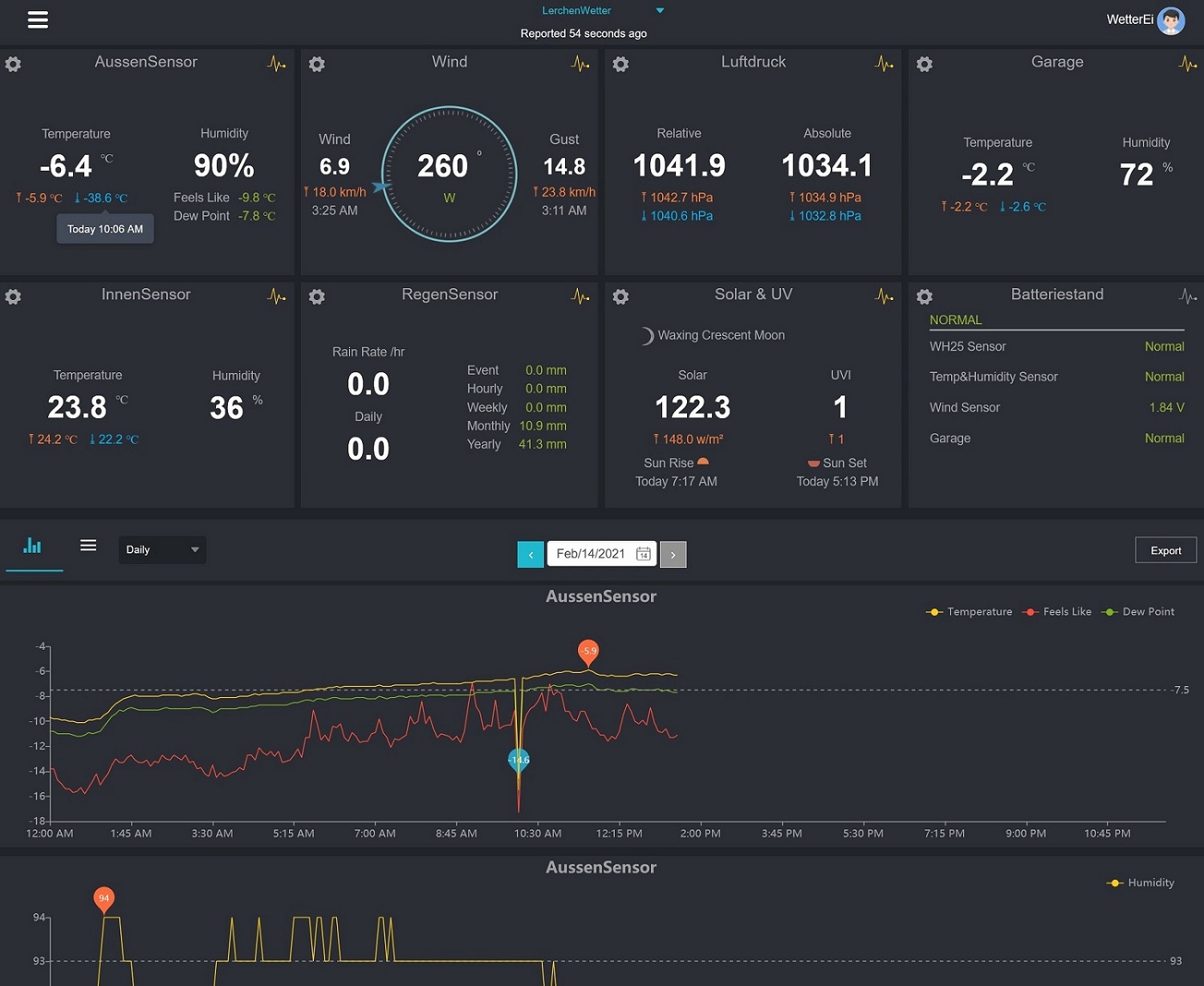1204x986 pixels.
Task: Toggle Humidity series in legend
Action: [x=1140, y=883]
